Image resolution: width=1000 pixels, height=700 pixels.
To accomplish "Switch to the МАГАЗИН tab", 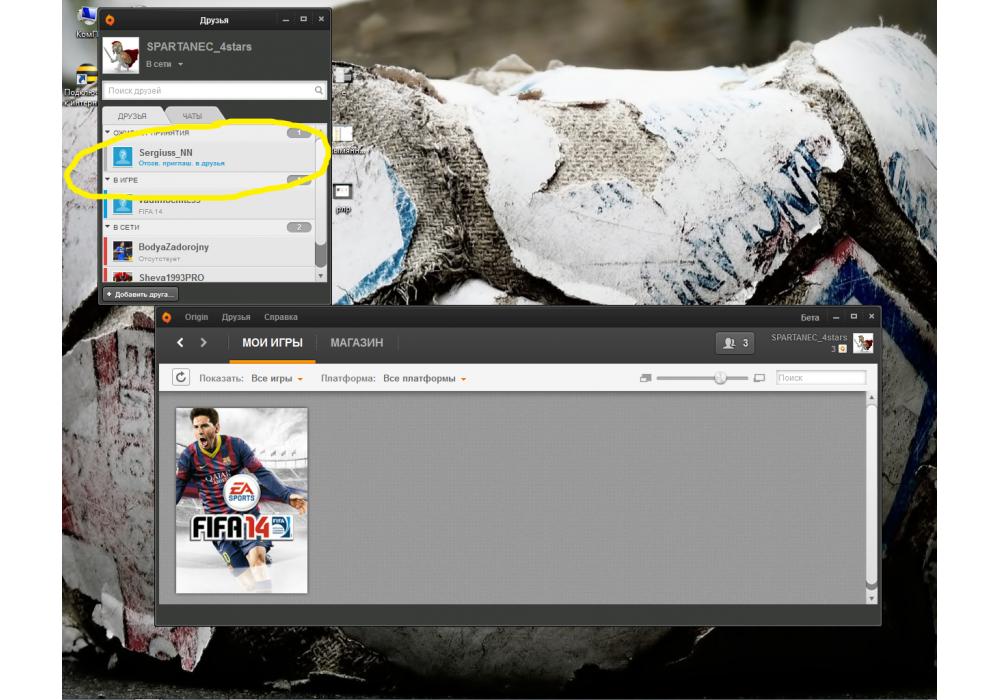I will [x=357, y=343].
